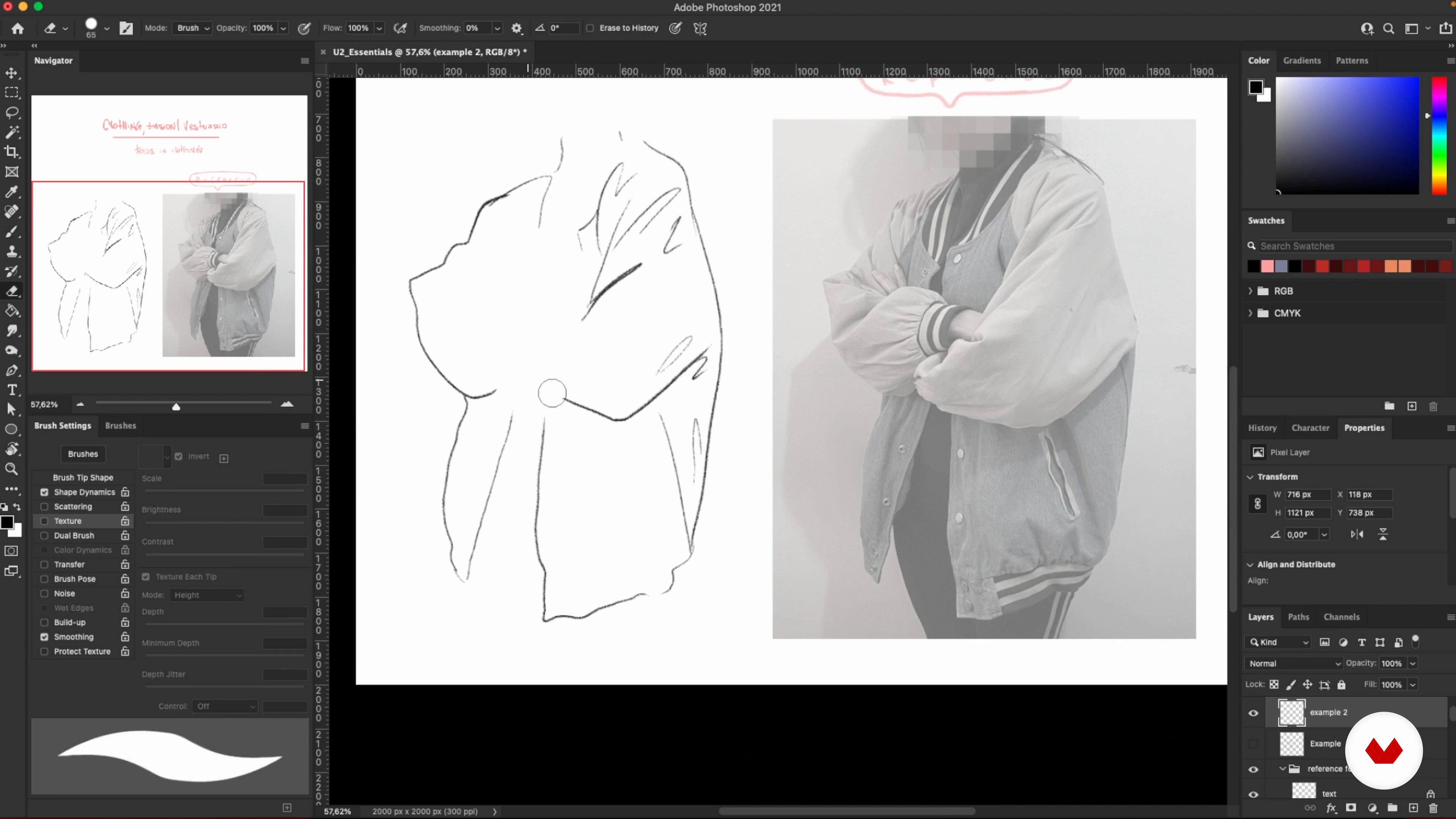Select the Lasso tool

12,113
